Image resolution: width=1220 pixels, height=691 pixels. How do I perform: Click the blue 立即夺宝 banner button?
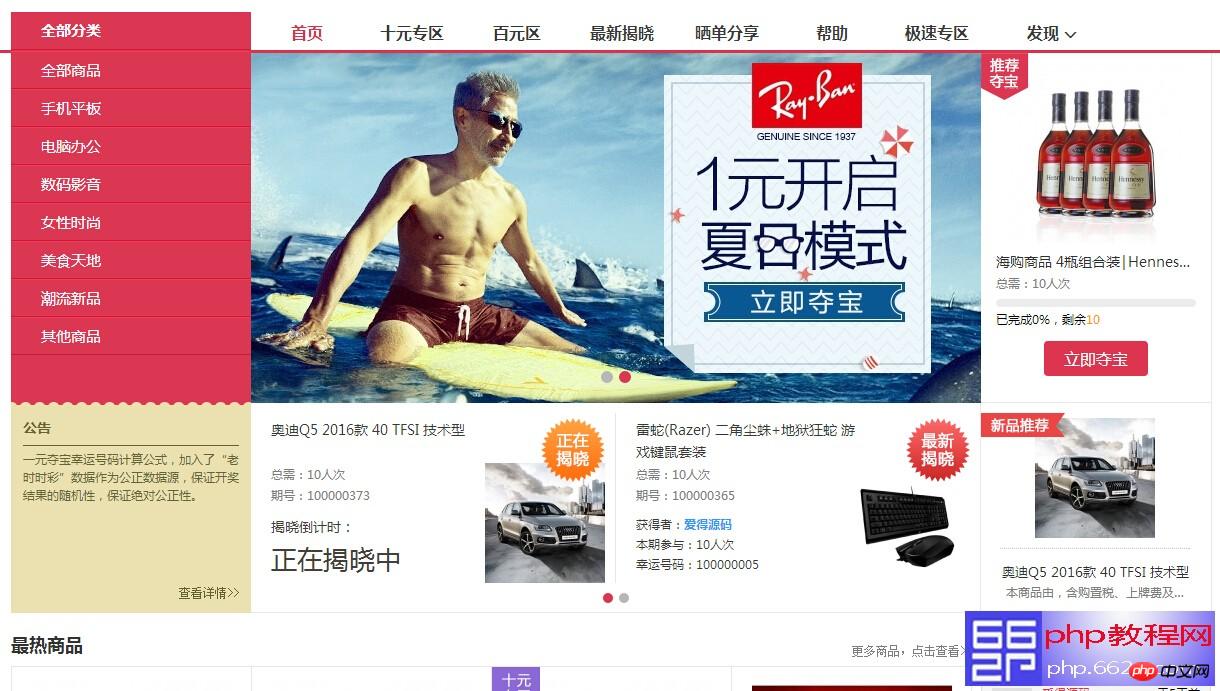pyautogui.click(x=804, y=302)
